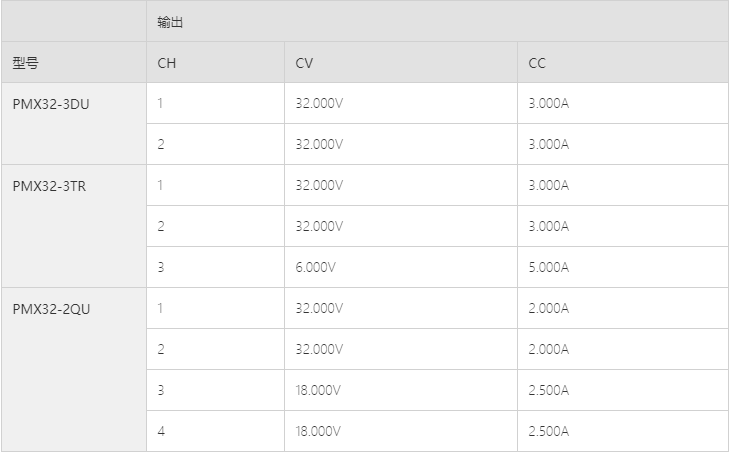Click PMX32-2QU channel 2 32.000V cell
The image size is (729, 452).
coord(319,350)
